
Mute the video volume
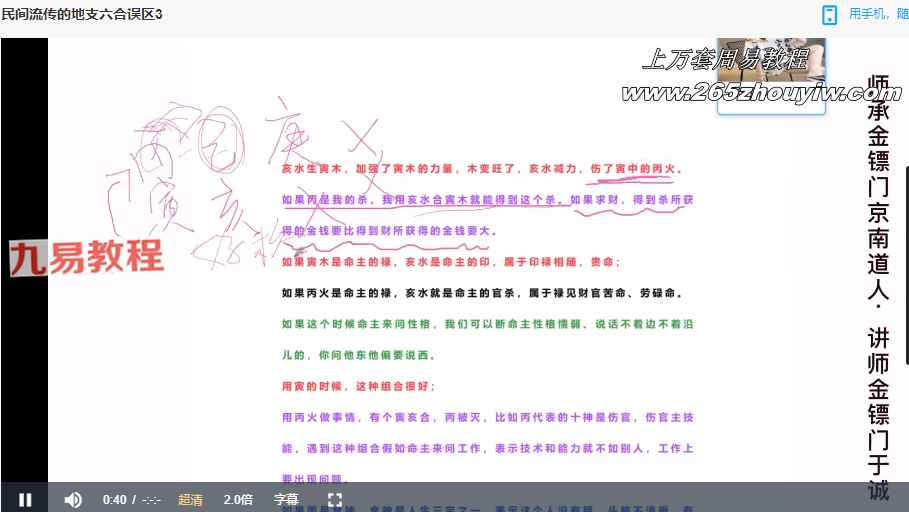tap(73, 499)
